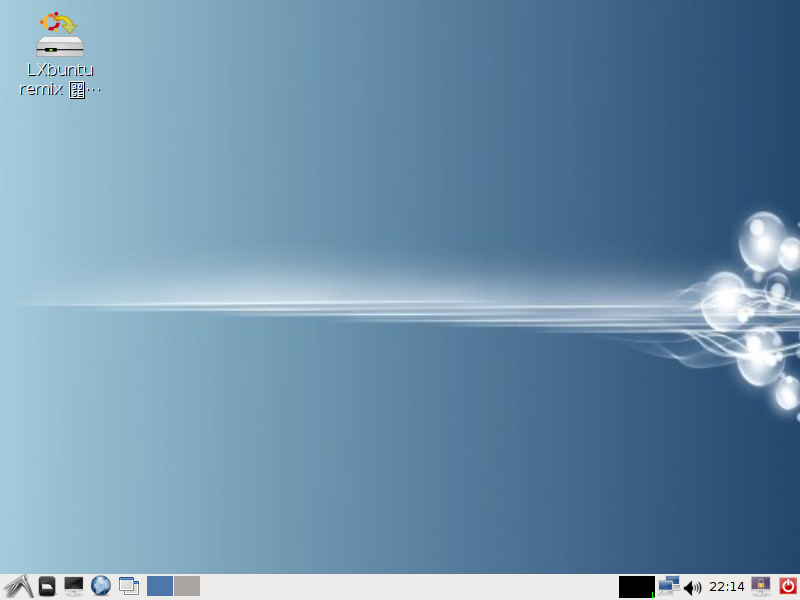This screenshot has height=600, width=800.
Task: Open the terminal emulator launcher
Action: click(73, 586)
